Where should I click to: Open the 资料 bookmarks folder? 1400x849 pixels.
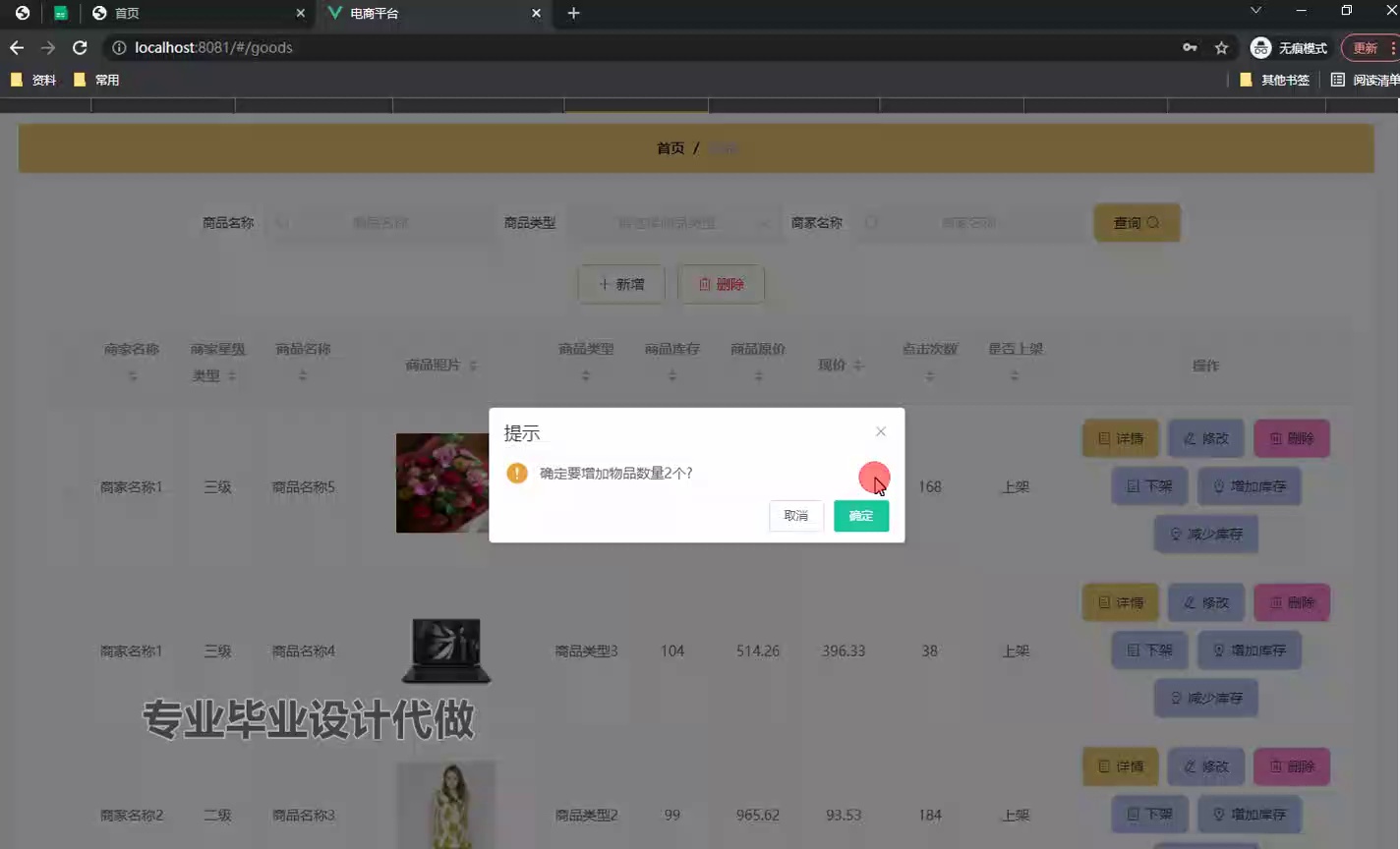coord(32,80)
